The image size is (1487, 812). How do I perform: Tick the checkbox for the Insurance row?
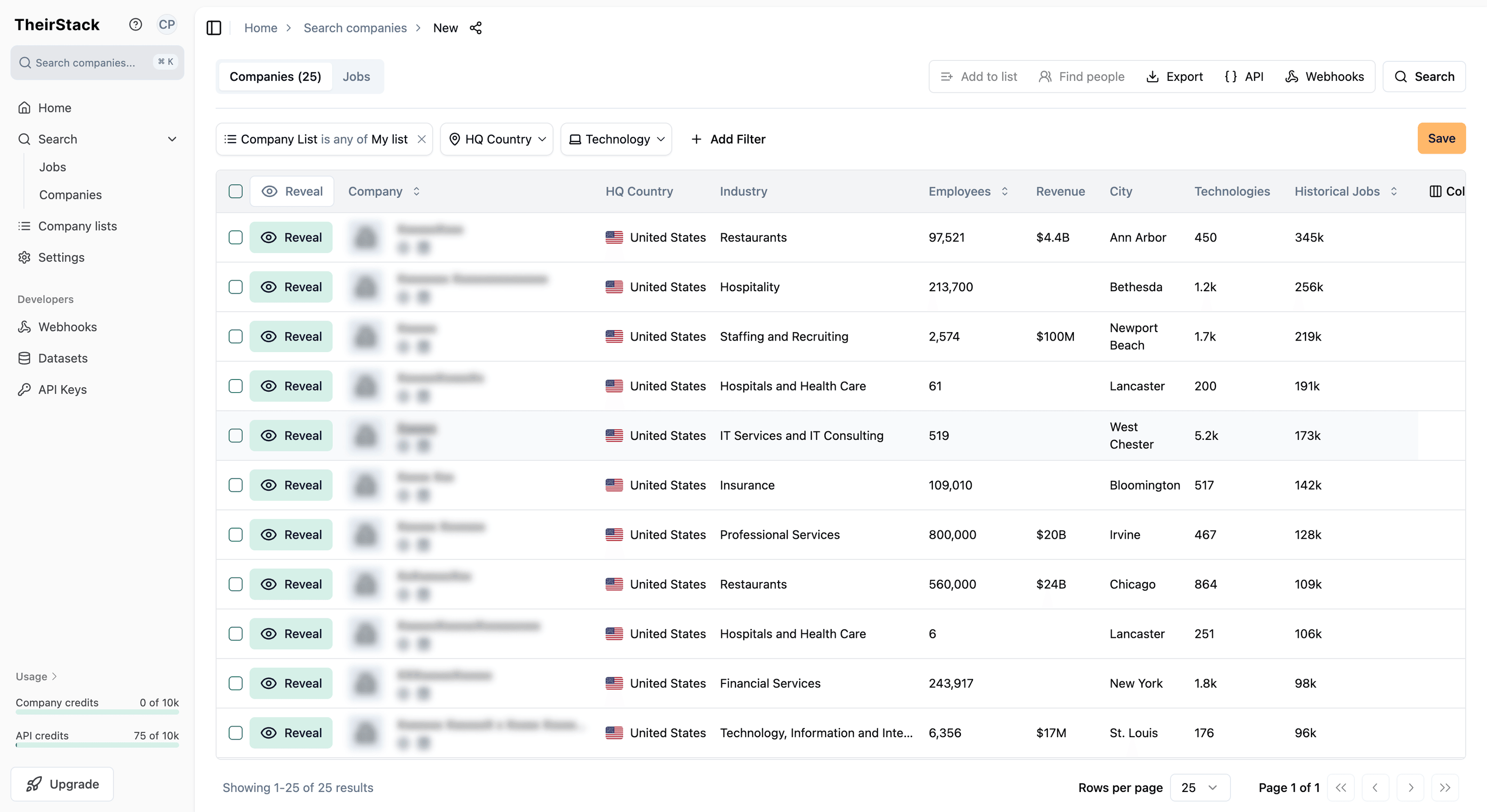(x=236, y=485)
